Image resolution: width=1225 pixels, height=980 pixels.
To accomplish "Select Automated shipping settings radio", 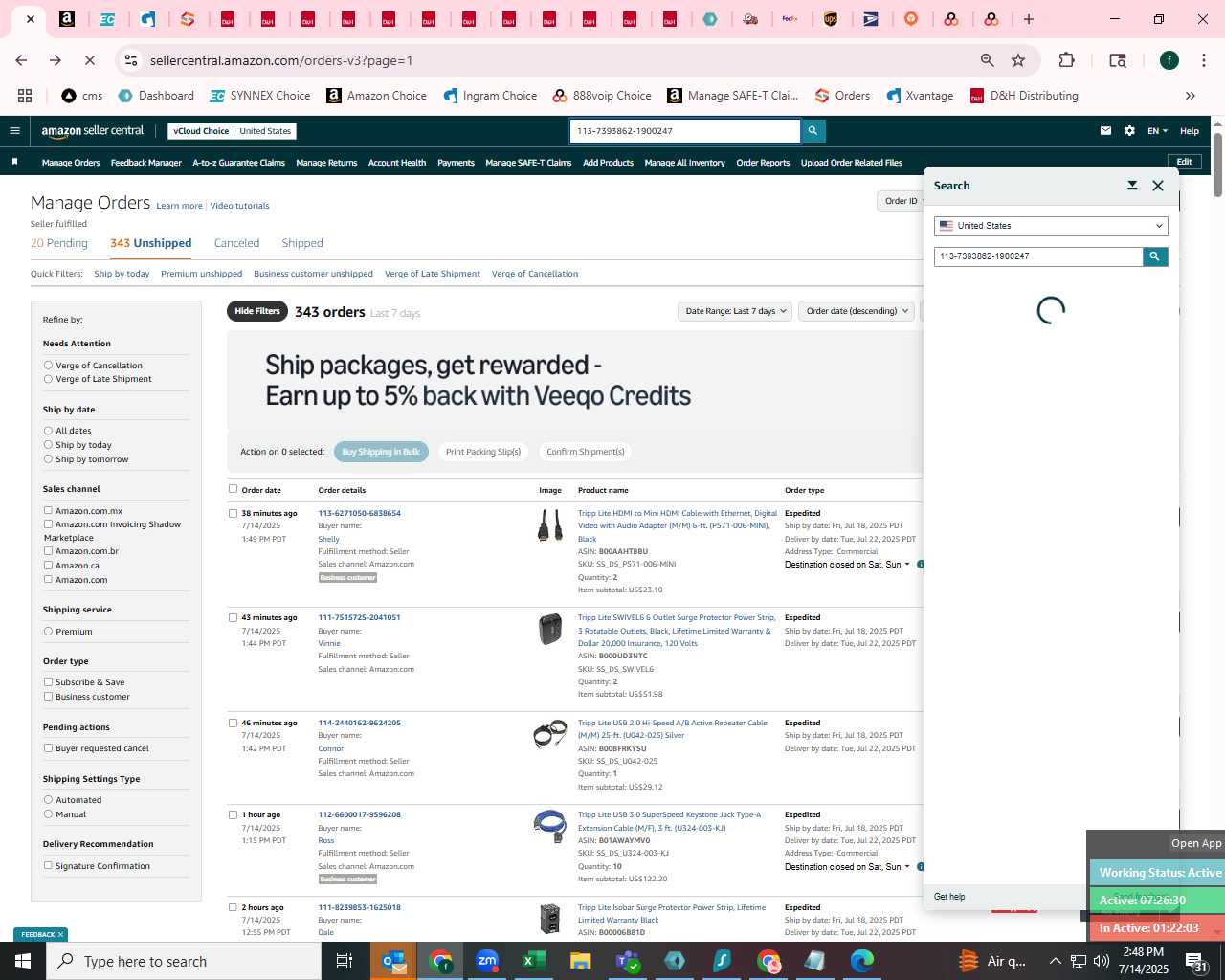I will [48, 800].
